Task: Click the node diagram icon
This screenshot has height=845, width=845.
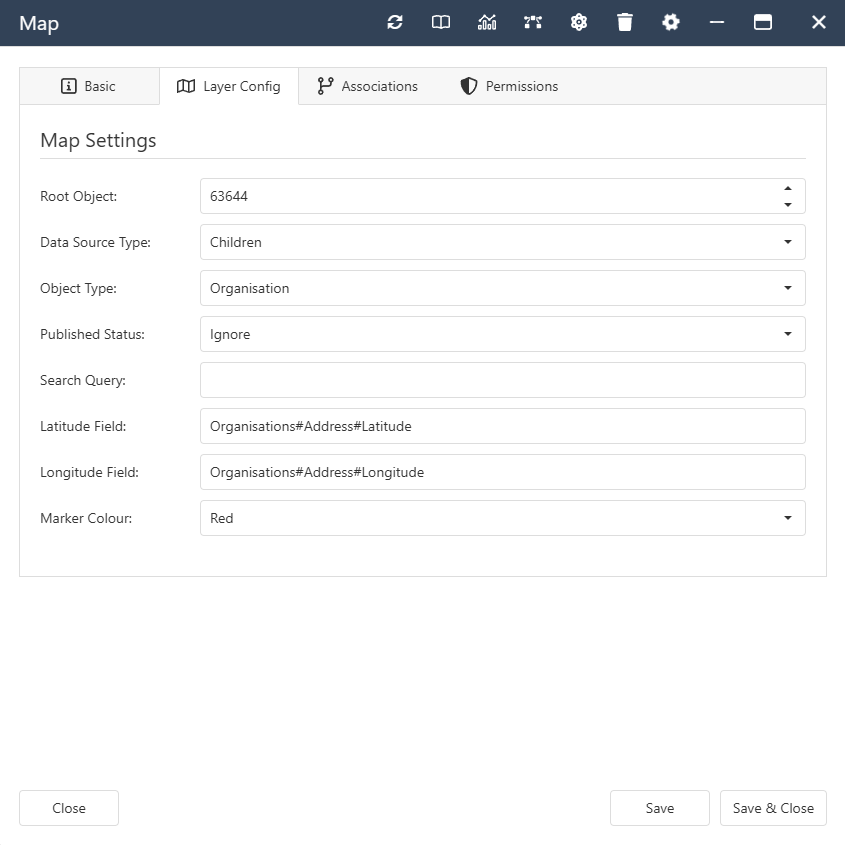Action: pyautogui.click(x=533, y=22)
